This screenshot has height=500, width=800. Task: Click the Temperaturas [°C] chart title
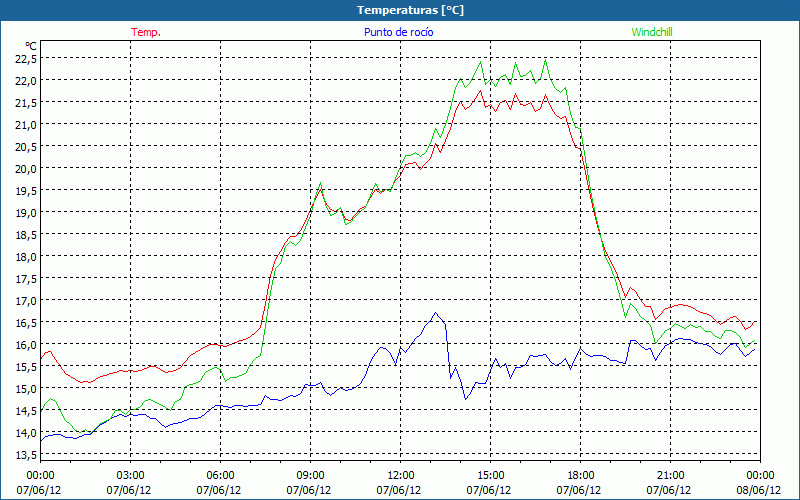(410, 10)
